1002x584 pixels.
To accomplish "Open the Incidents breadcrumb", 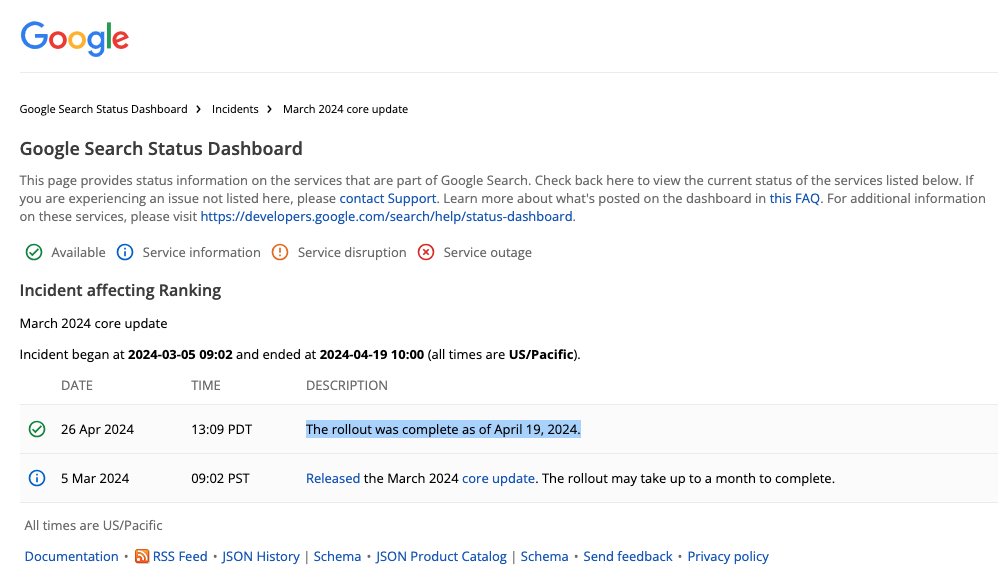I will click(235, 109).
